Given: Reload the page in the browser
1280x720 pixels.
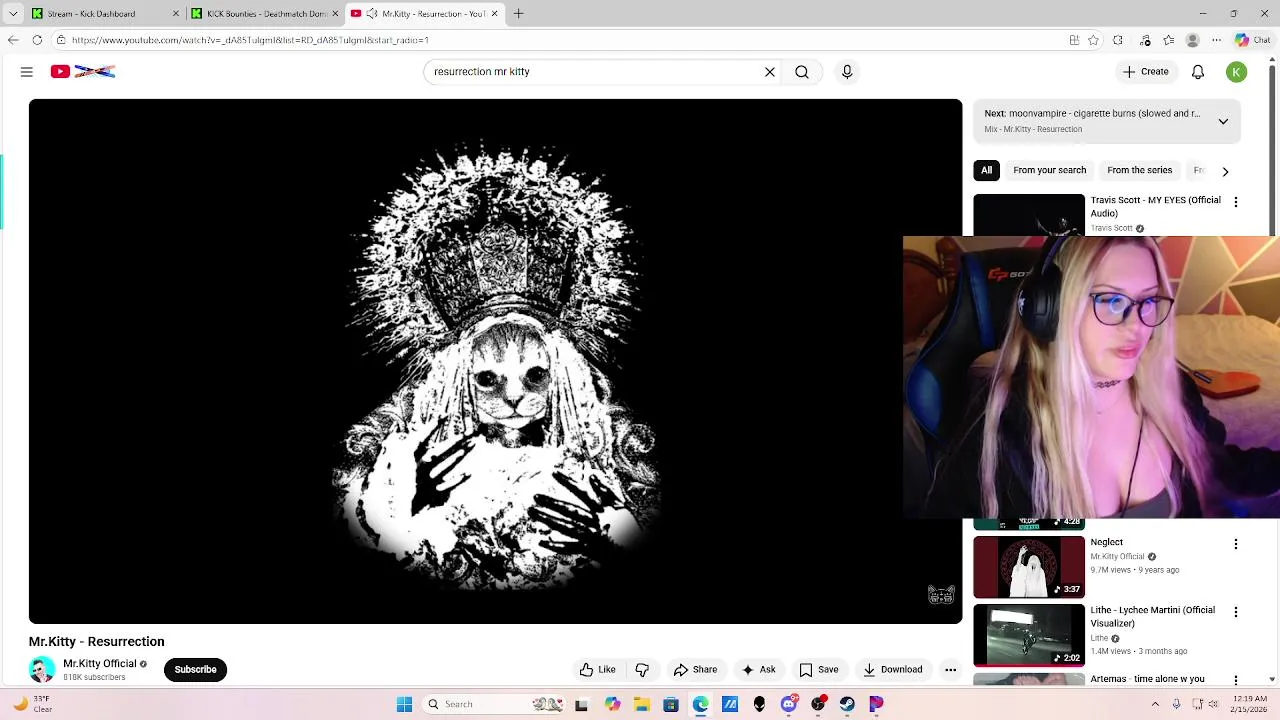Looking at the screenshot, I should (x=37, y=40).
